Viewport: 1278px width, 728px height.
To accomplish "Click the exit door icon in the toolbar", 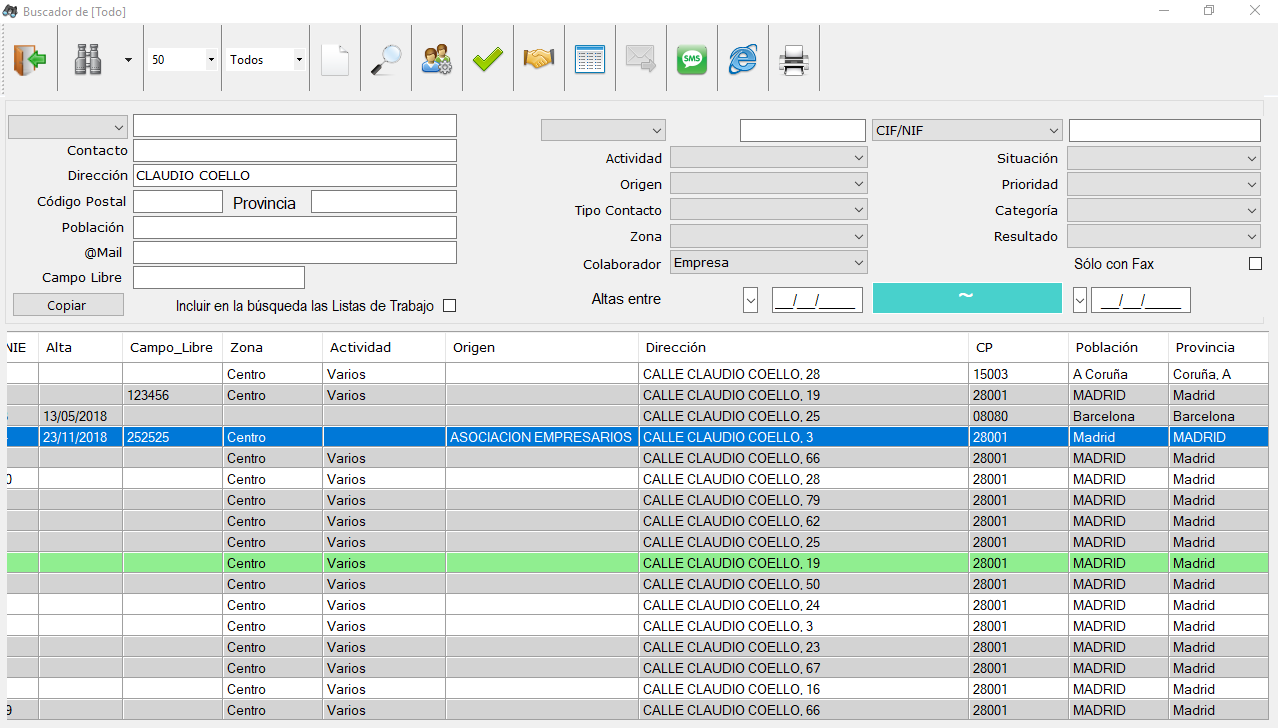I will [x=30, y=60].
